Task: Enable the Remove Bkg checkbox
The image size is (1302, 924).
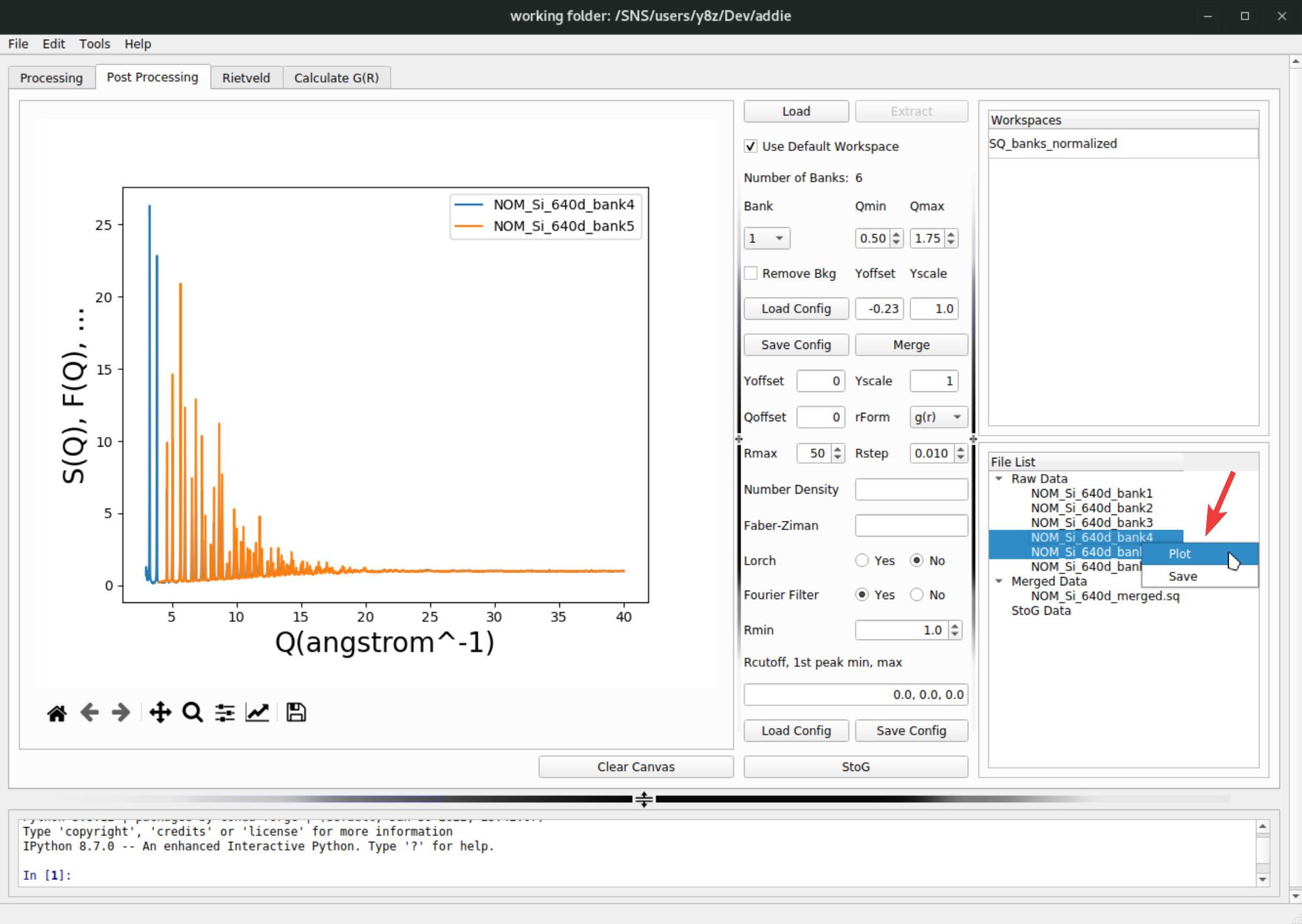Action: tap(751, 273)
